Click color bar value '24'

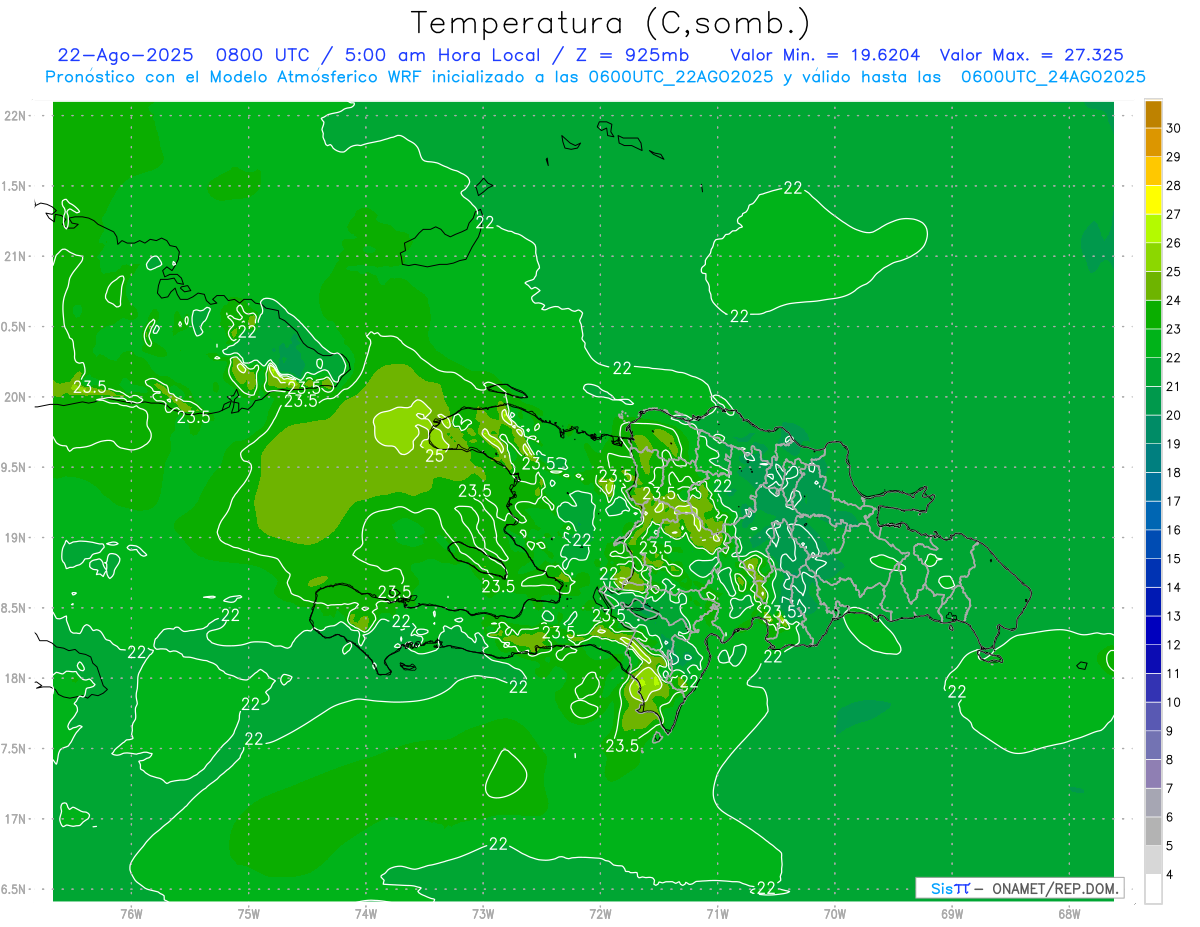pyautogui.click(x=1174, y=300)
